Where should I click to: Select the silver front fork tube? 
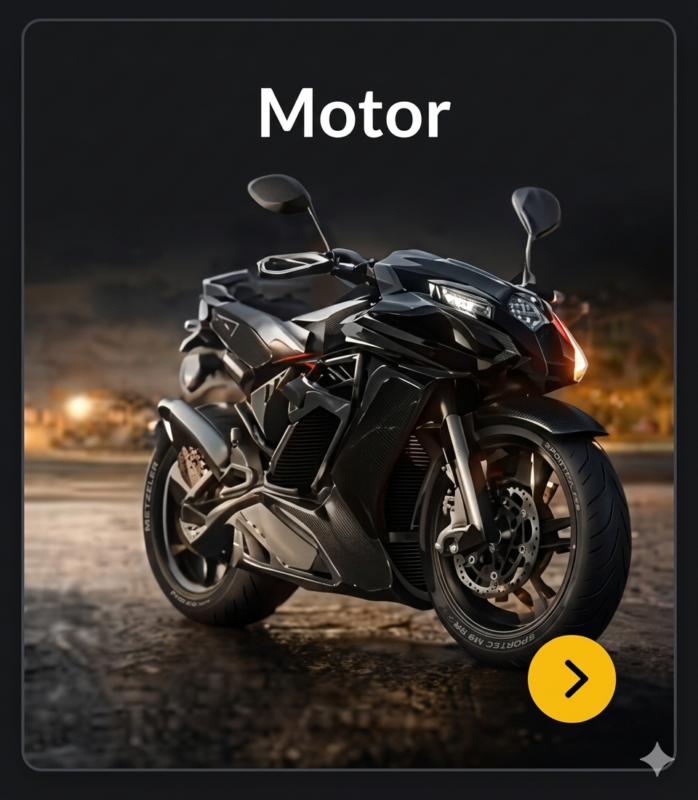[463, 467]
